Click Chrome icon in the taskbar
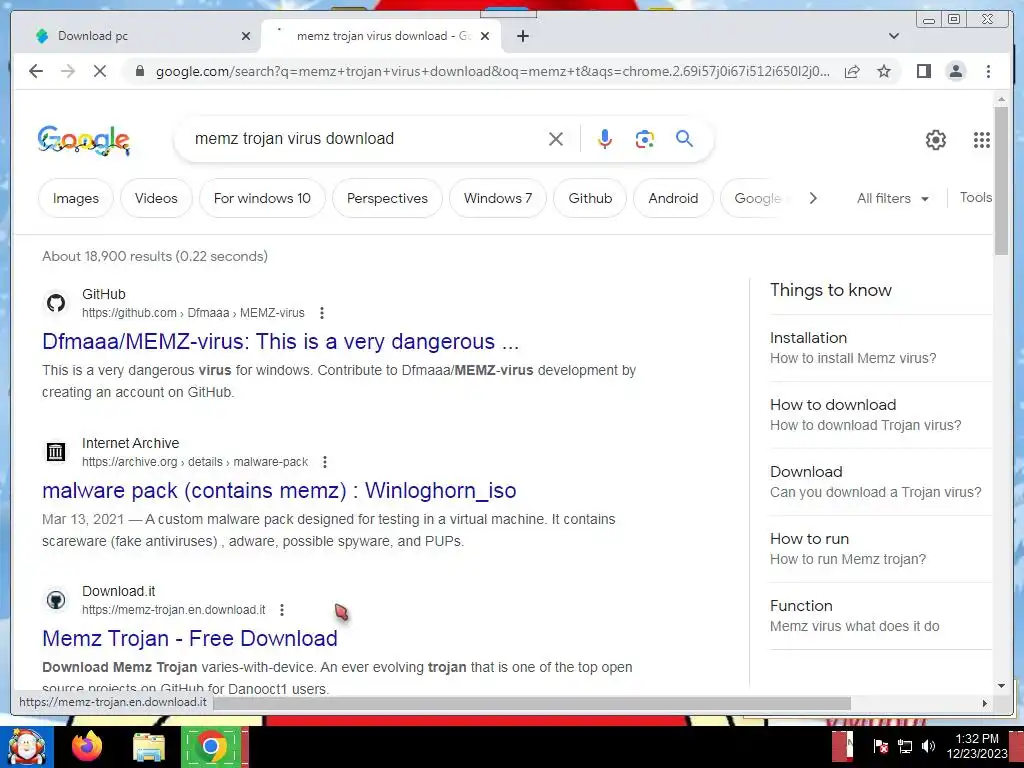 click(x=210, y=746)
